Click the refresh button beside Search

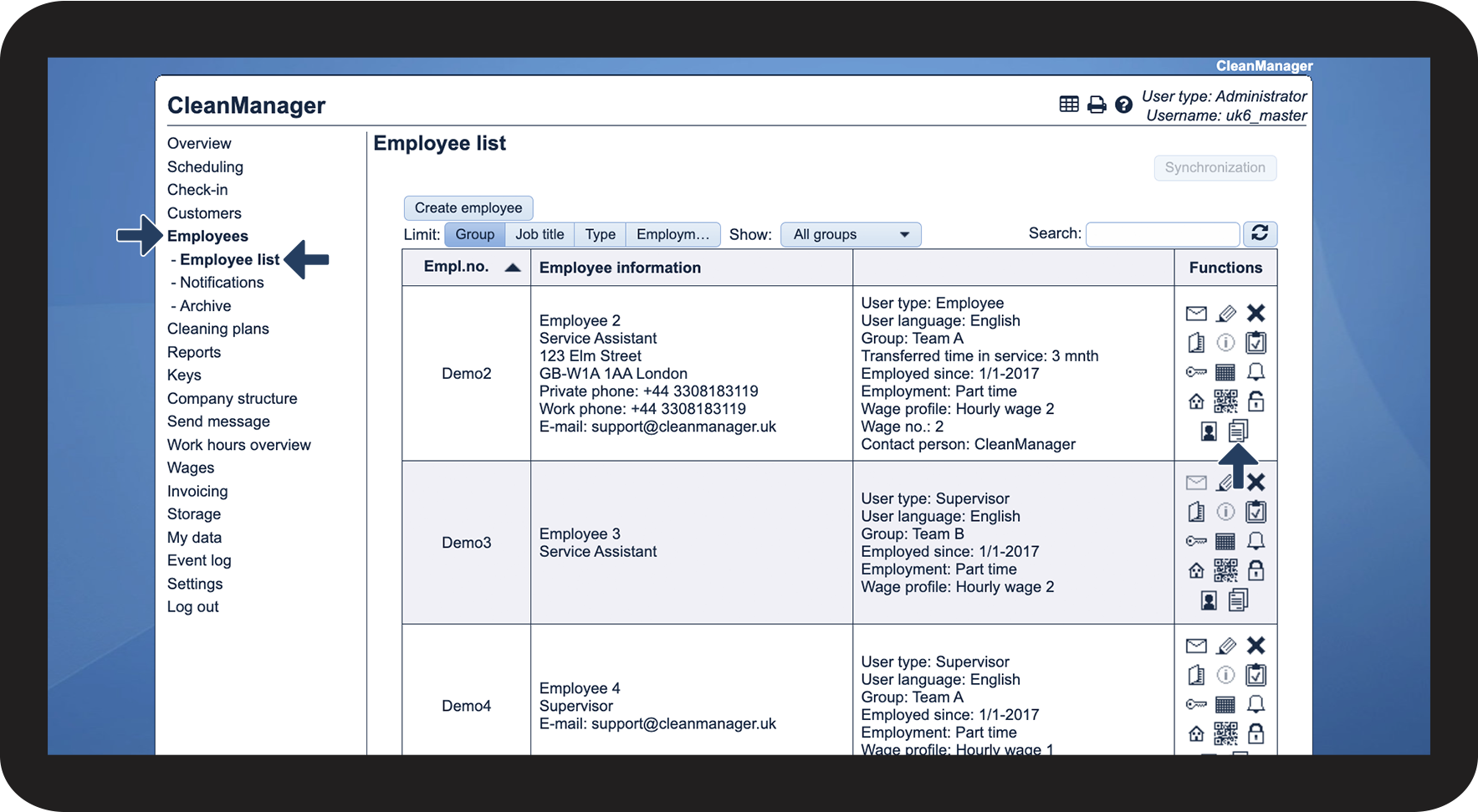tap(1260, 234)
